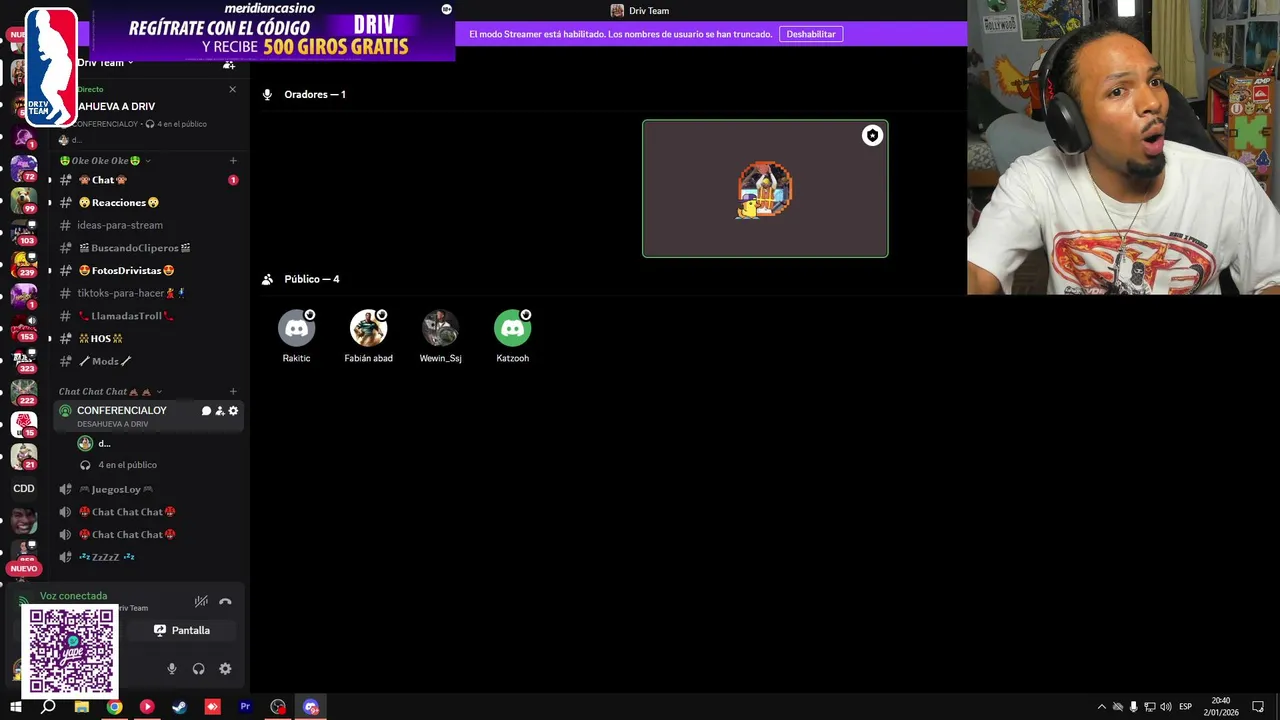
Task: Add a channel to Oke Oke Oke category
Action: pyautogui.click(x=233, y=161)
